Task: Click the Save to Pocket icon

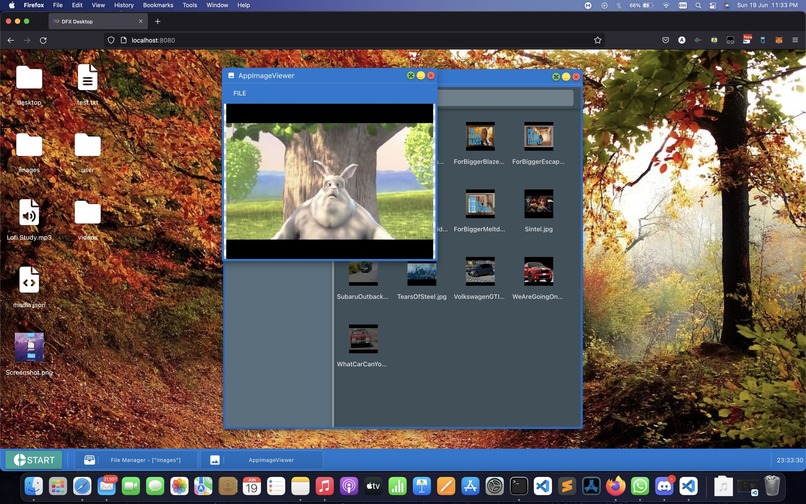Action: (665, 40)
